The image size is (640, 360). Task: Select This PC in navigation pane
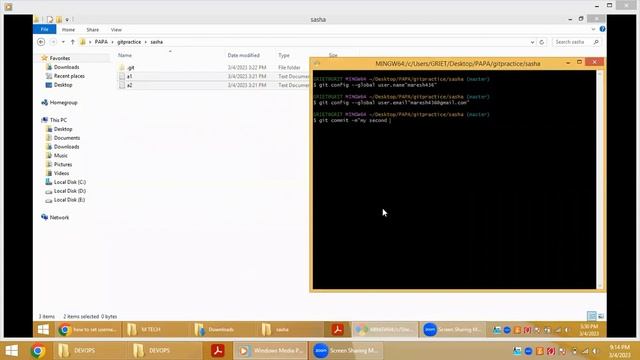coord(58,120)
